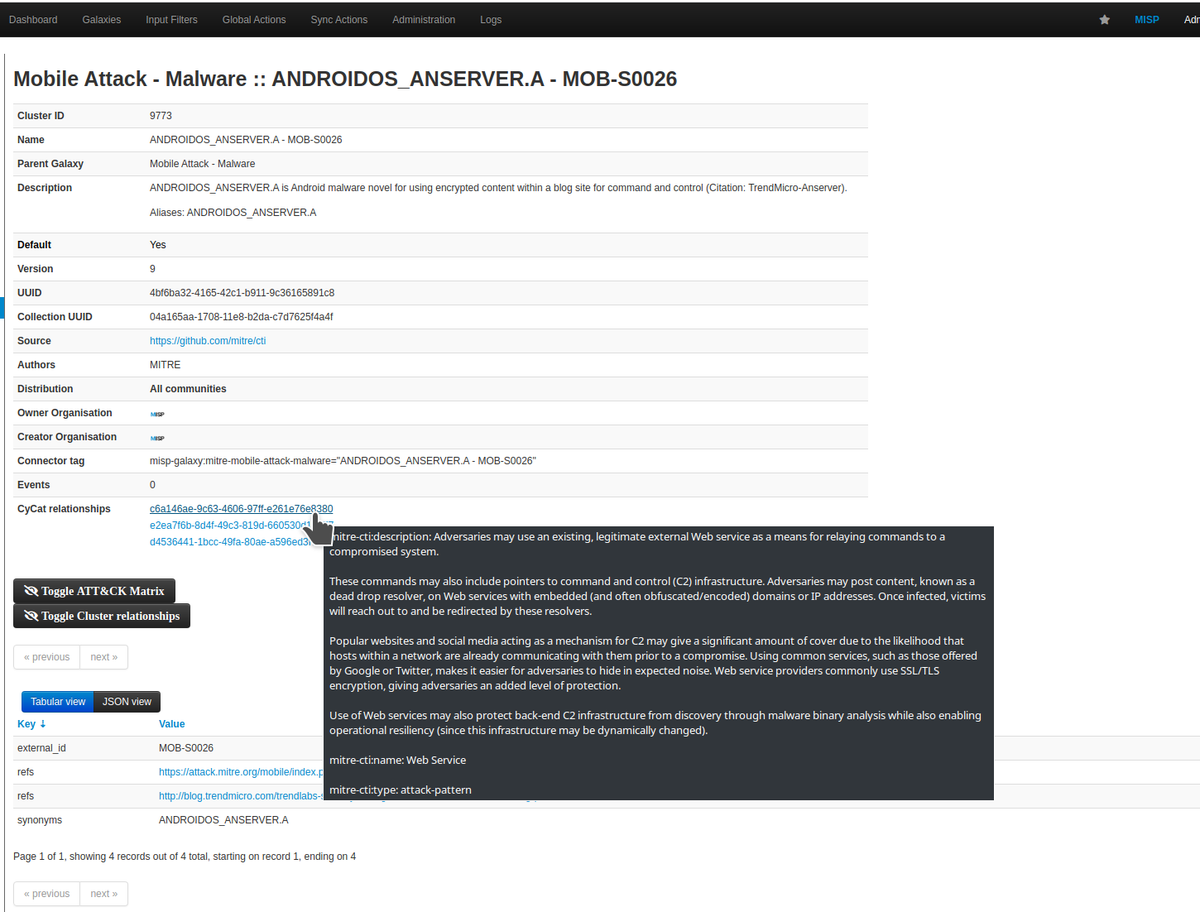Select Cluster ID value 9773
The width and height of the screenshot is (1200, 912).
[x=161, y=116]
